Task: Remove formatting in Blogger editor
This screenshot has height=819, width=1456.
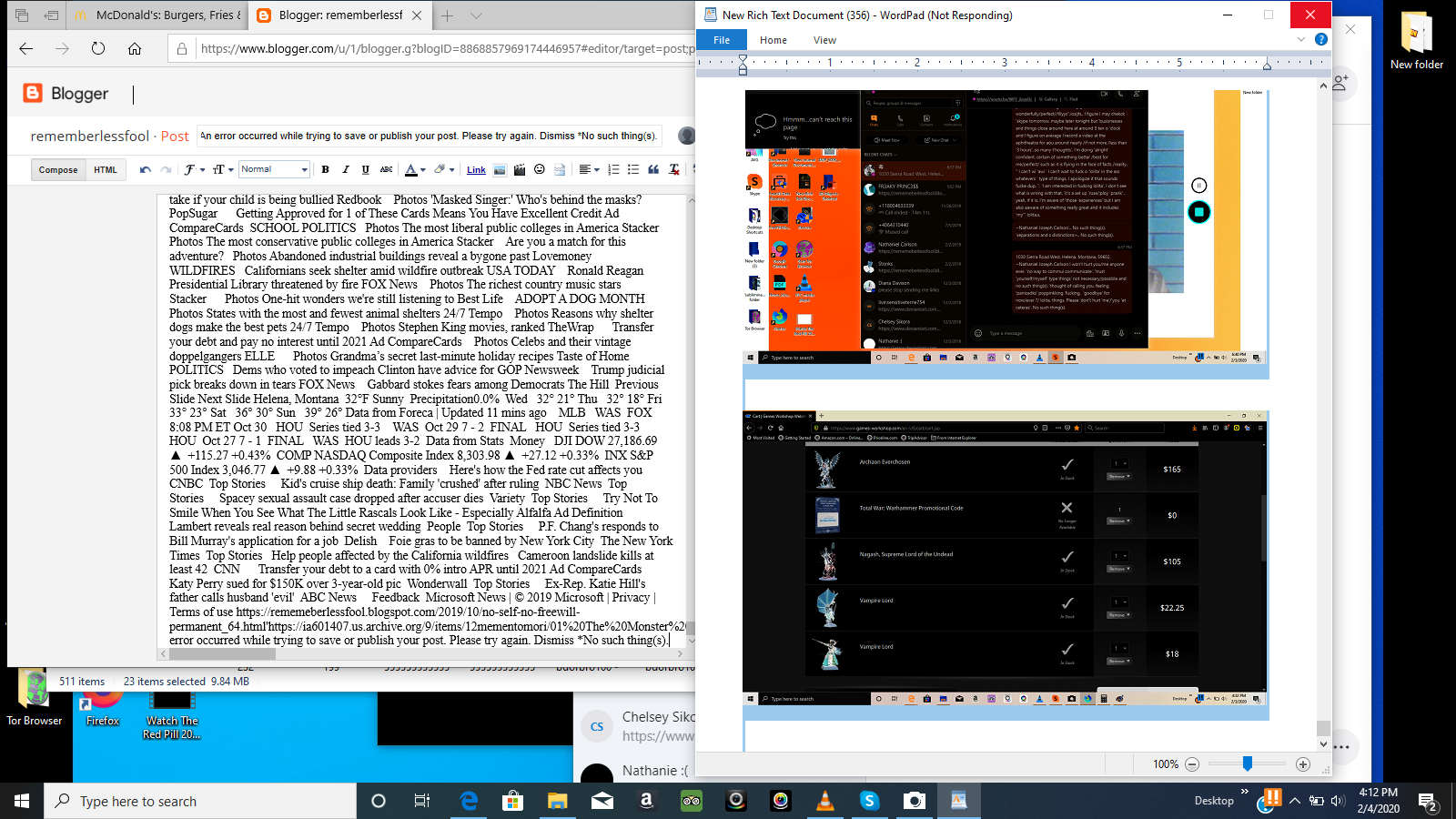Action: coord(674,169)
